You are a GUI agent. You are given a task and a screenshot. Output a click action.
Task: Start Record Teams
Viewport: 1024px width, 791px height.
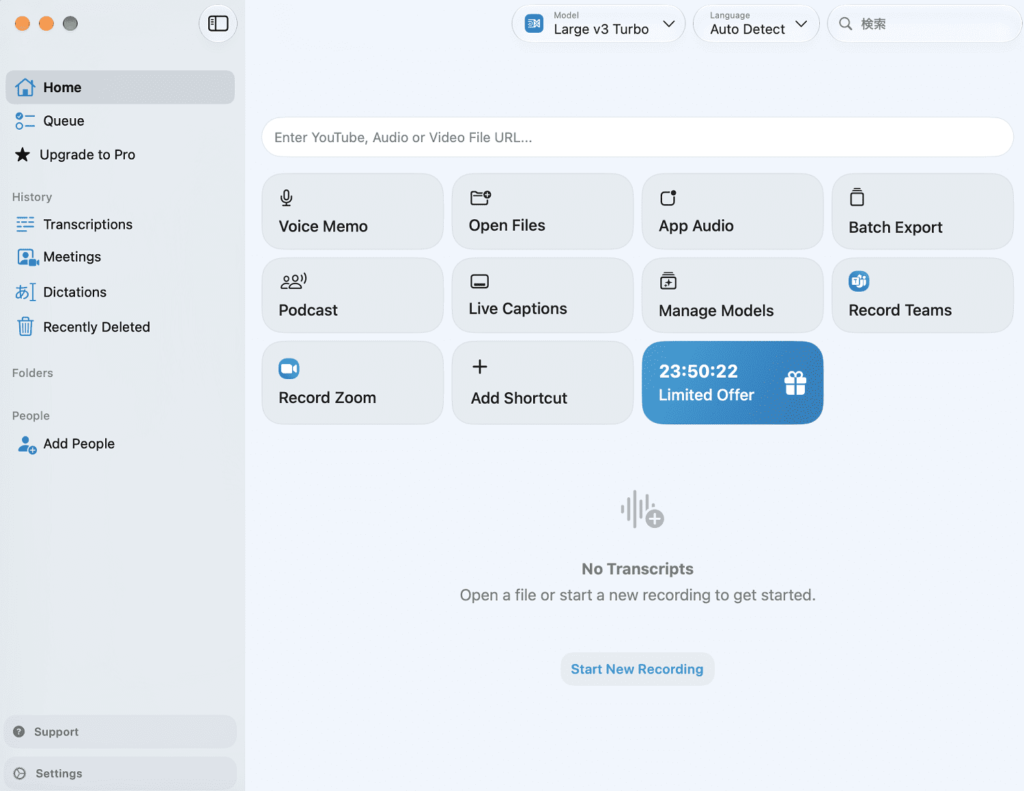[x=923, y=295]
